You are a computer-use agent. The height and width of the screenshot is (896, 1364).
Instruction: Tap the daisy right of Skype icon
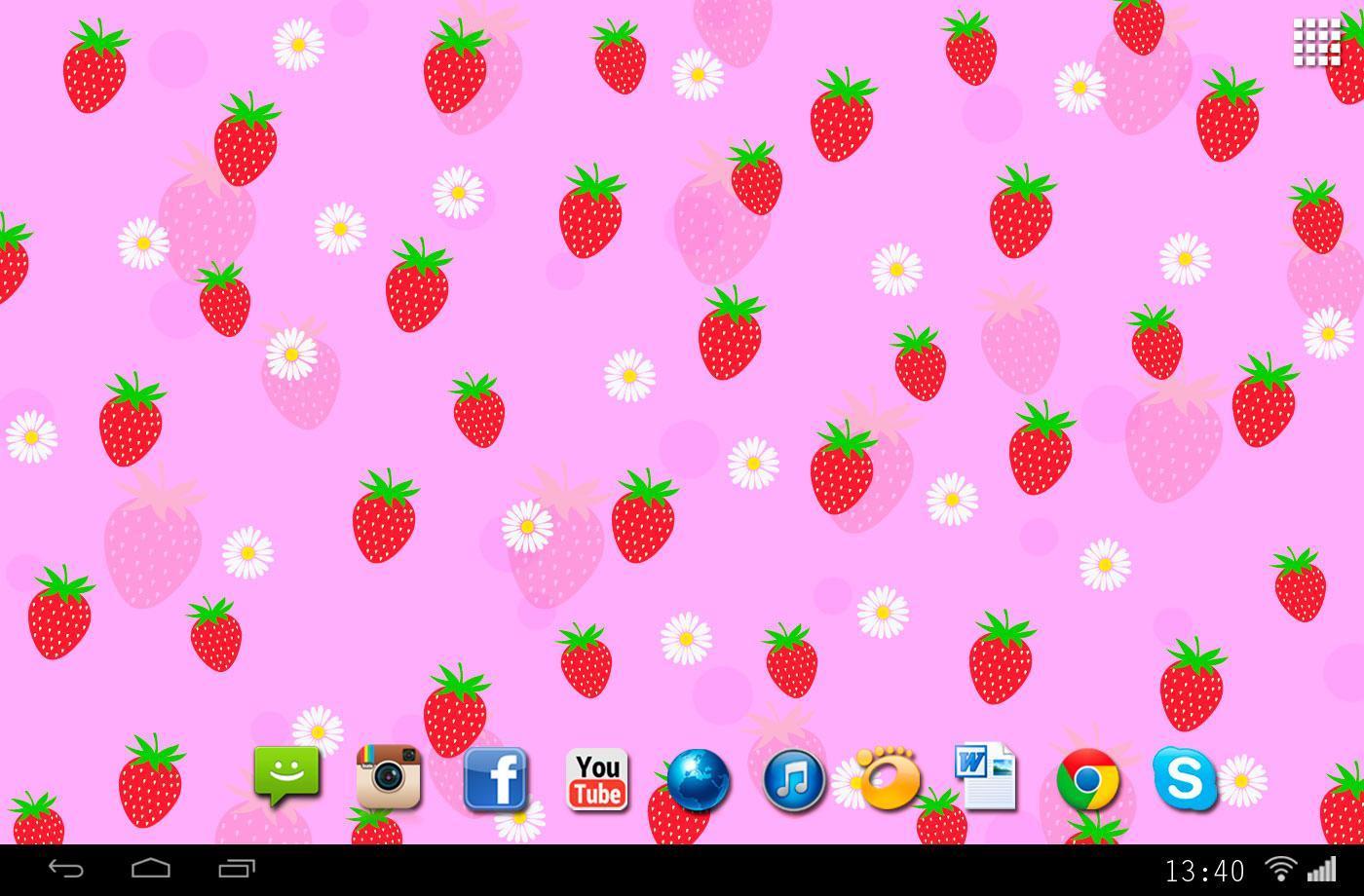pyautogui.click(x=1242, y=780)
